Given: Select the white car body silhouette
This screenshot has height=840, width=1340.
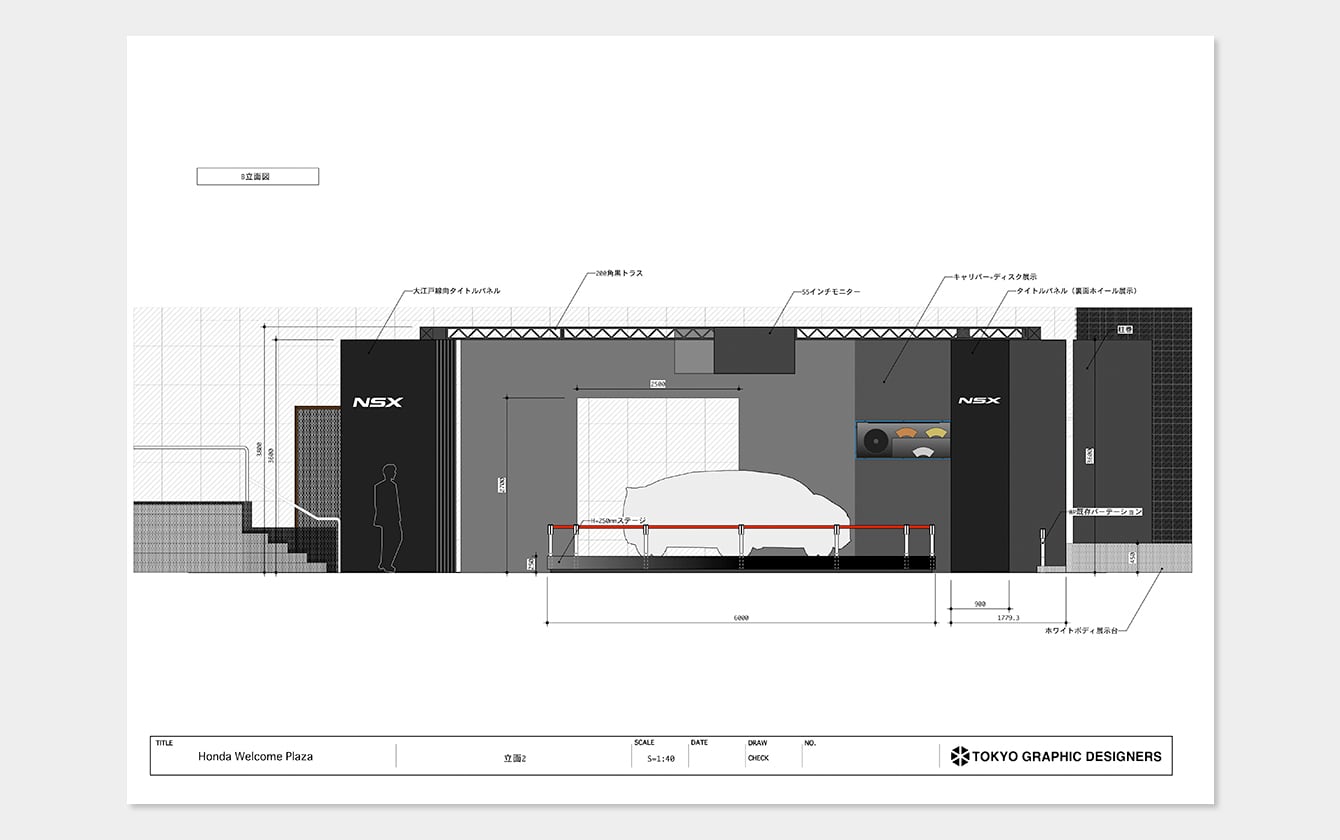Looking at the screenshot, I should point(735,514).
